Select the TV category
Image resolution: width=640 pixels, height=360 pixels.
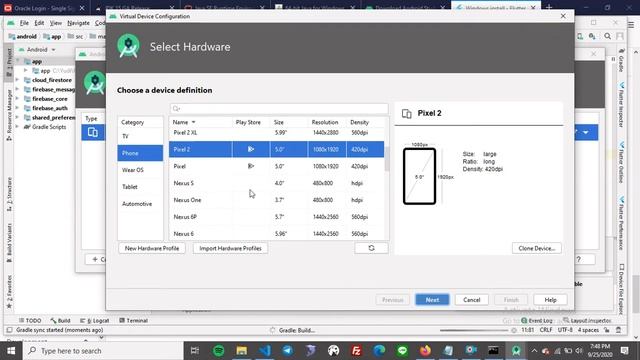click(140, 136)
